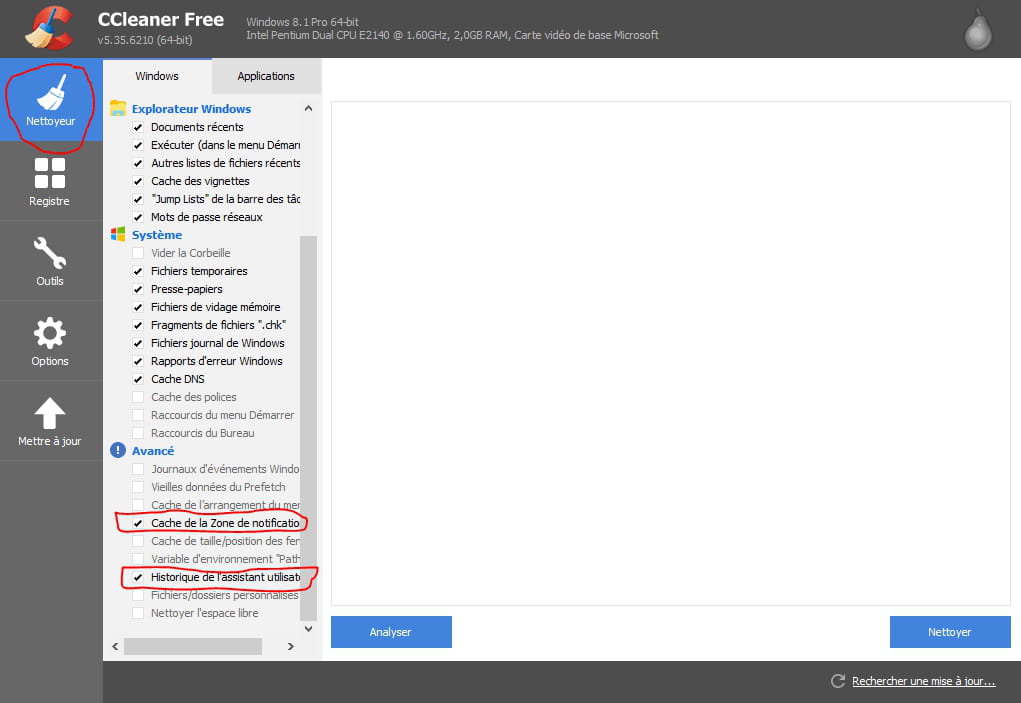Open Rechercher une mise à jour link
This screenshot has width=1021, height=703.
(923, 681)
